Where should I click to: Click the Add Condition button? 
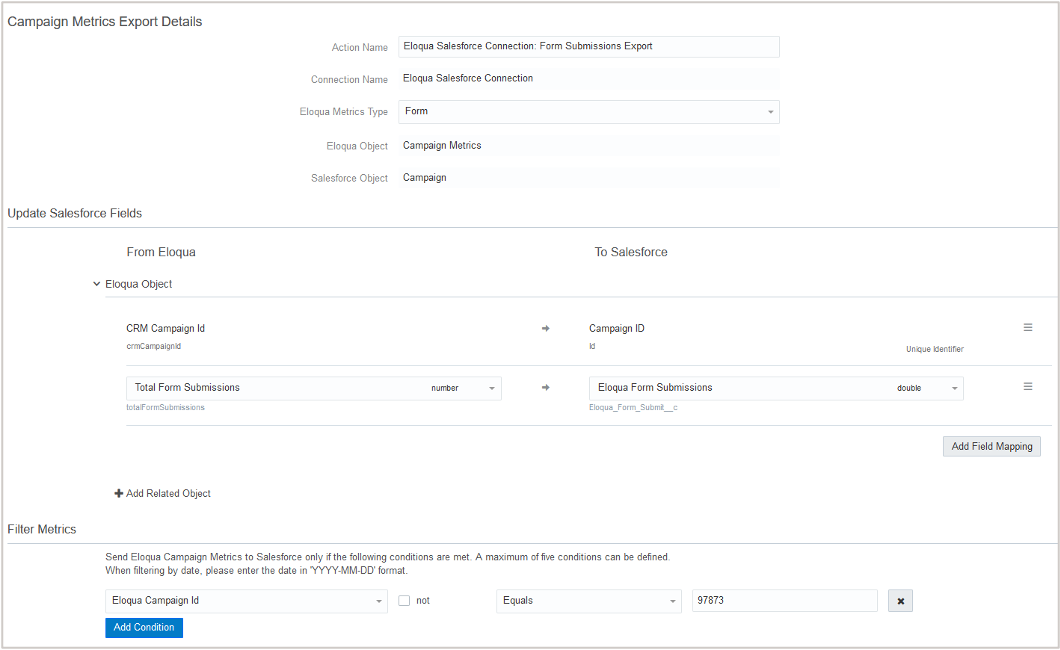coord(144,627)
